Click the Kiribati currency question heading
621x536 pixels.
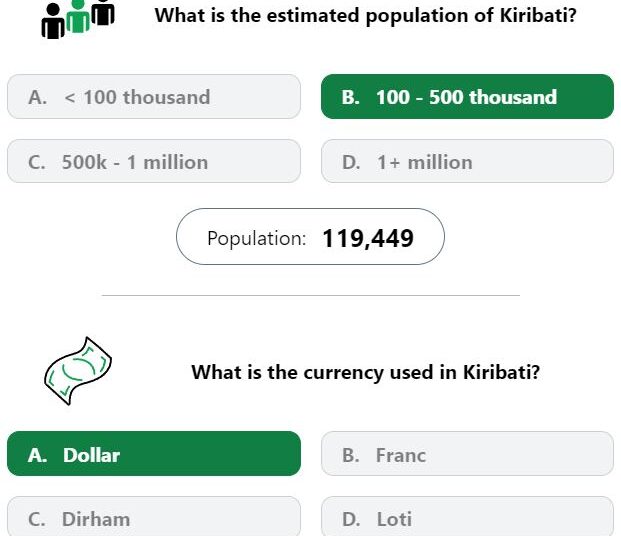[x=366, y=372]
